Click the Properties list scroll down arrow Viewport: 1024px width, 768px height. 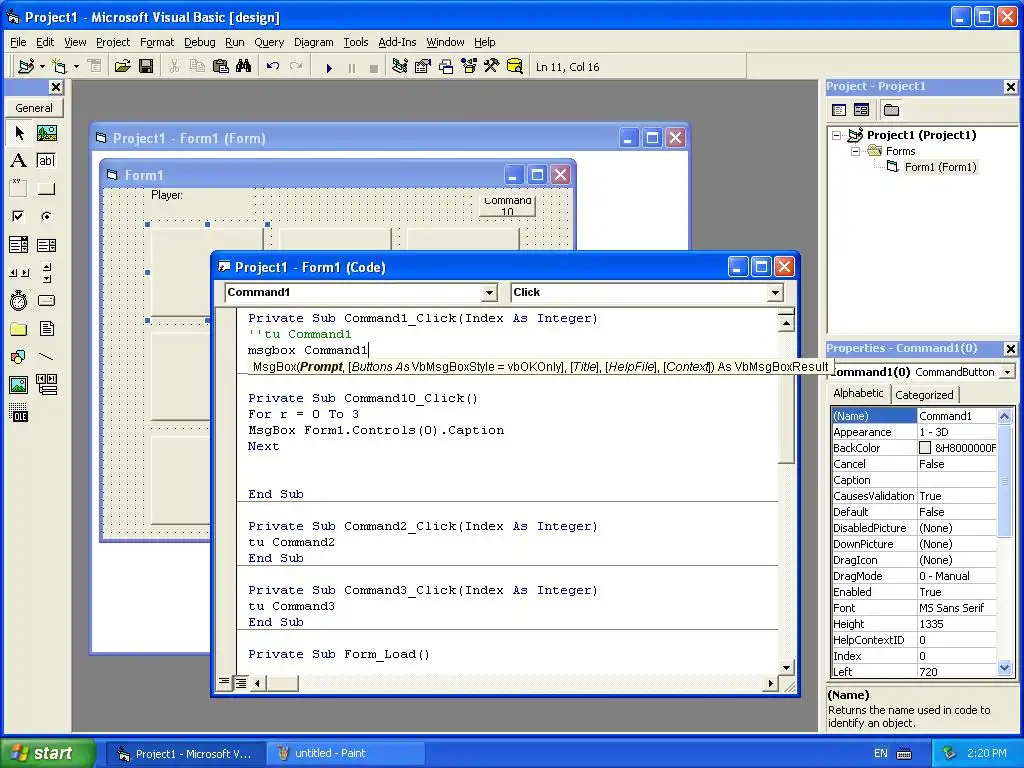click(1004, 667)
